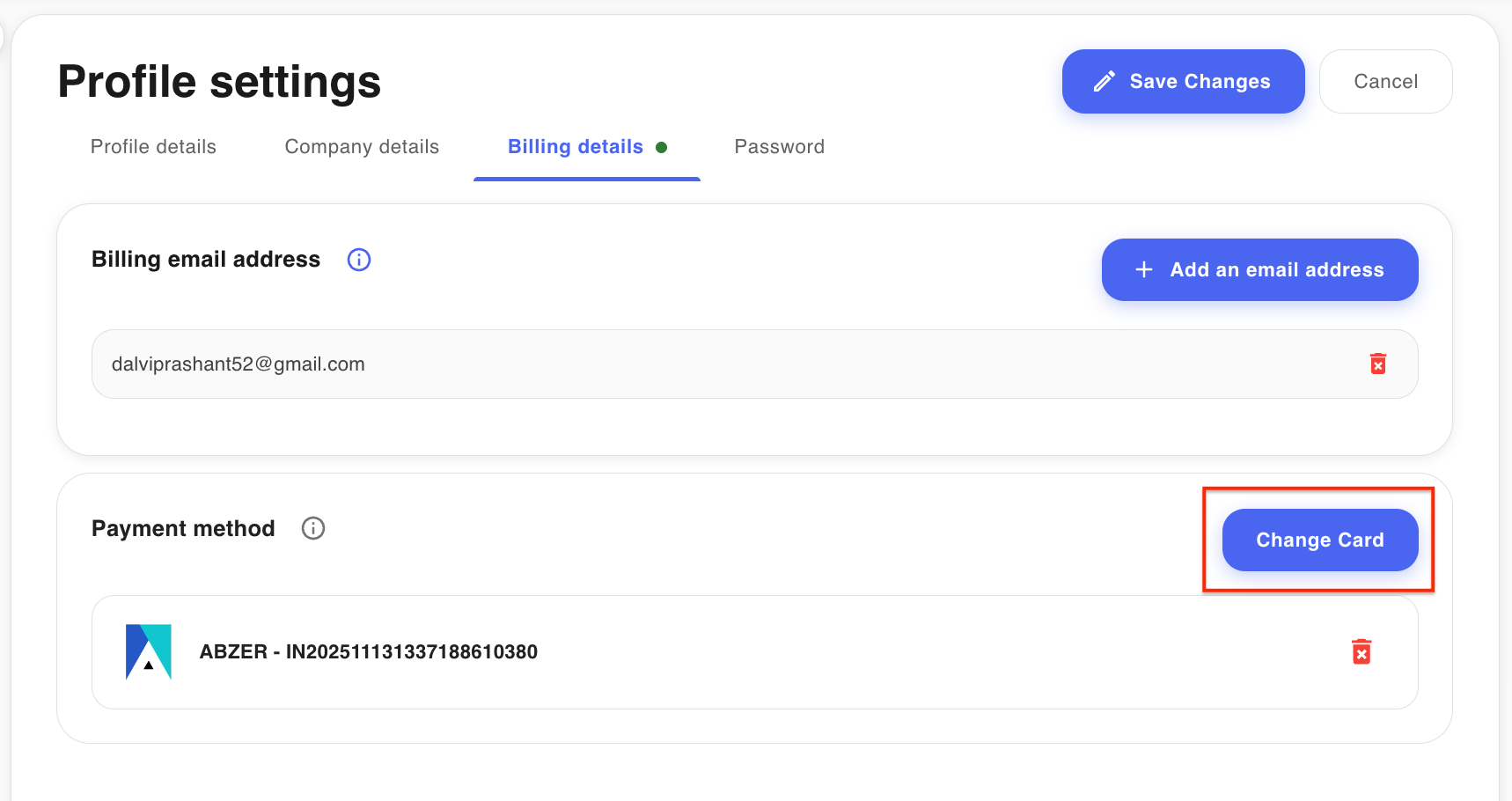Select the ABZER - IN202511131337188610380 payment text
Image resolution: width=1512 pixels, height=801 pixels.
(x=369, y=652)
